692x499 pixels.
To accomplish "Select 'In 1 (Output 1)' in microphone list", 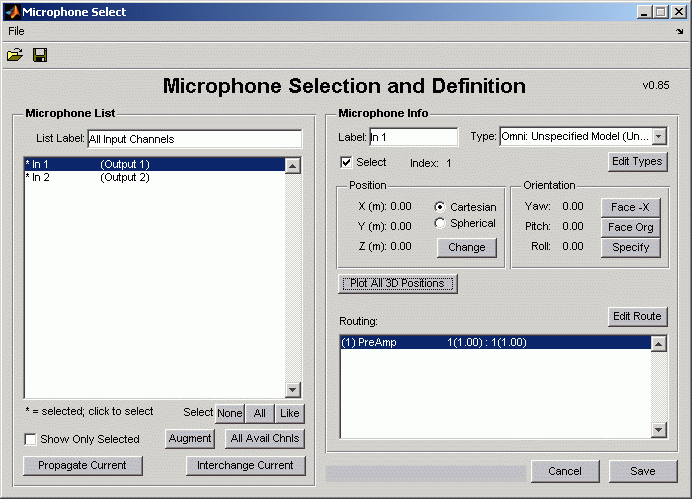I will click(x=154, y=164).
